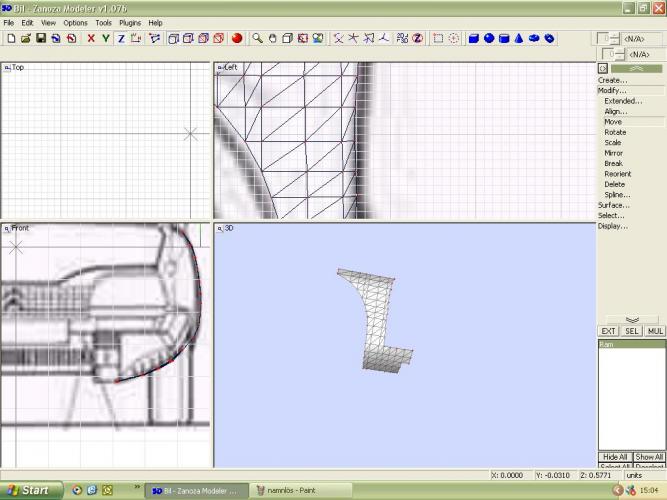This screenshot has height=500, width=667.
Task: Open the Plugins menu
Action: [x=130, y=23]
